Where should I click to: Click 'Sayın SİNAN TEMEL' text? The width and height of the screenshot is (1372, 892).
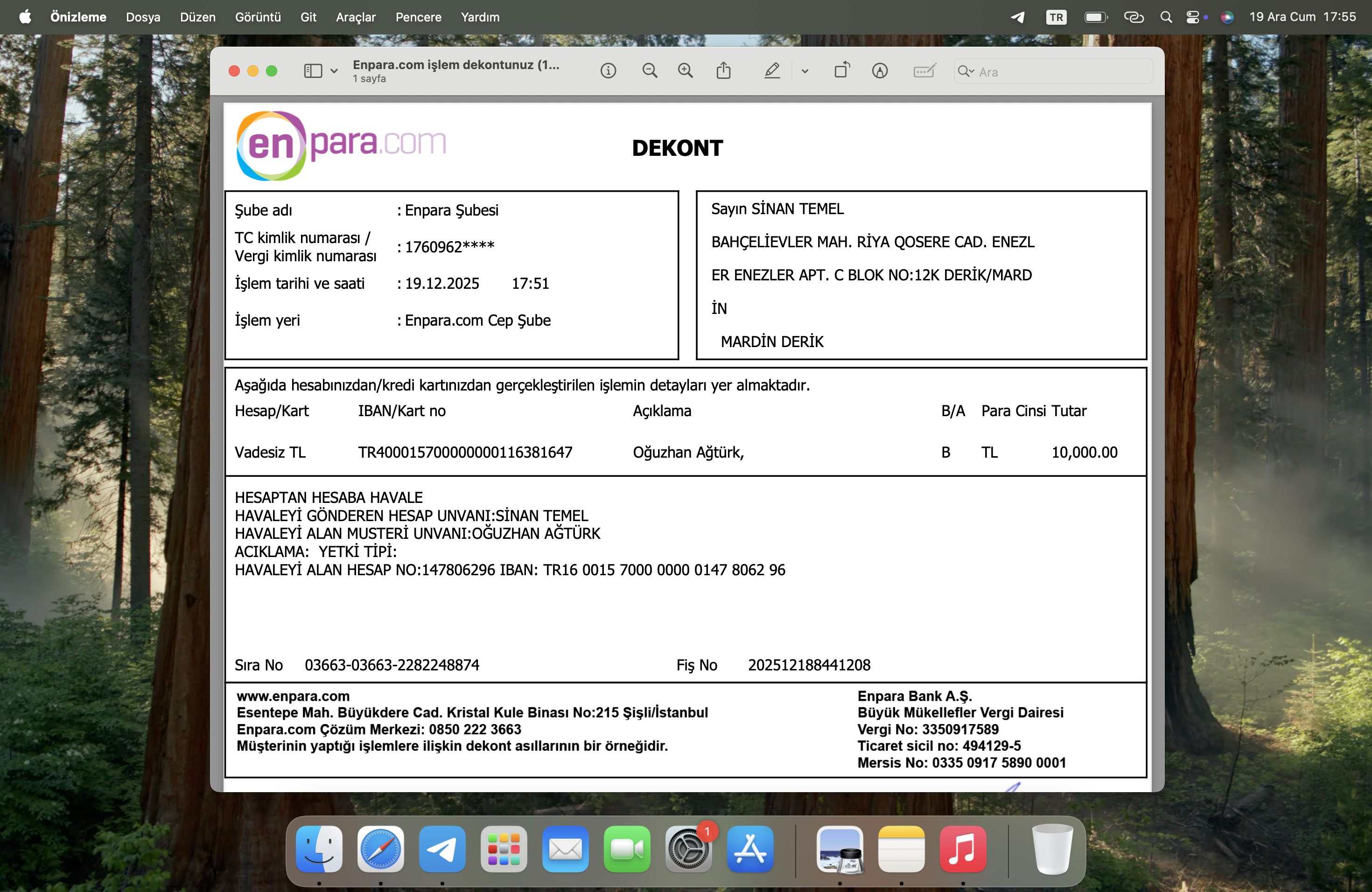pyautogui.click(x=777, y=209)
